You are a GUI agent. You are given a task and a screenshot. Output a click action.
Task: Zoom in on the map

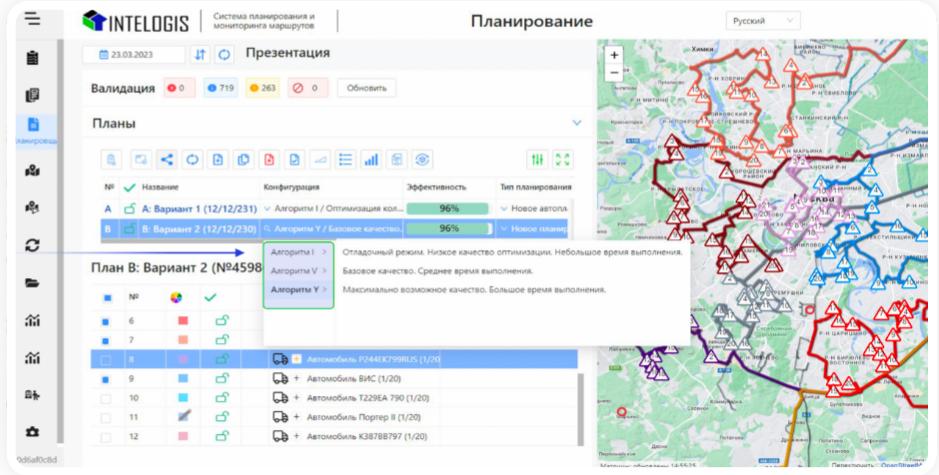coord(614,56)
